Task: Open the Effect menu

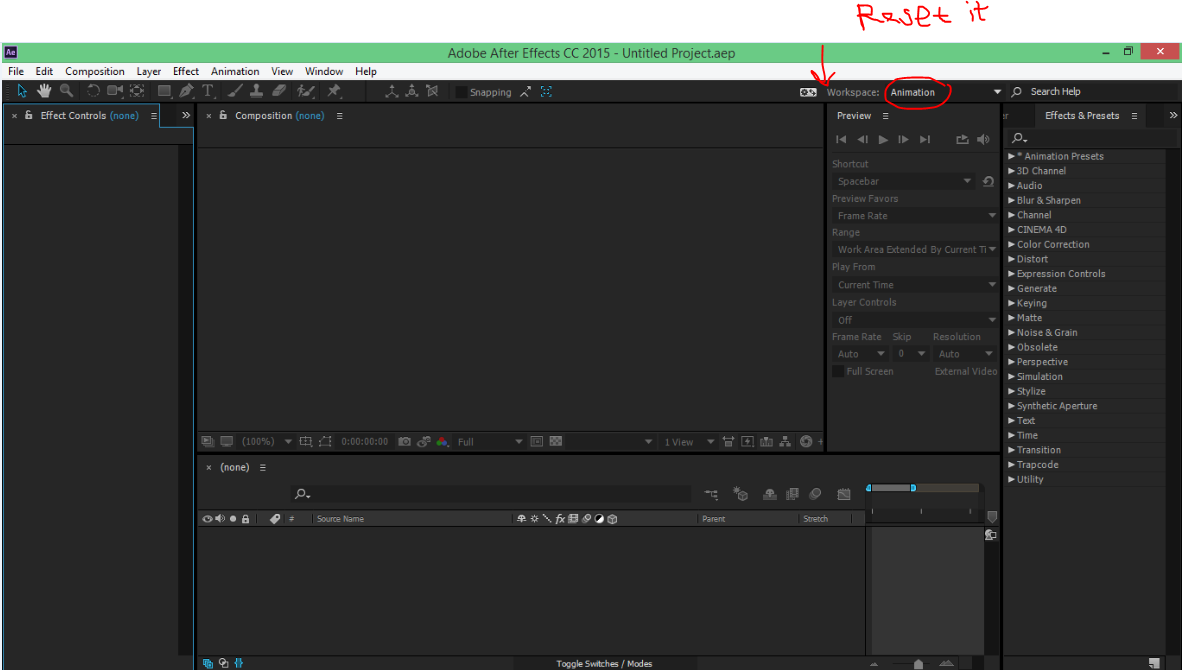Action: pos(185,72)
